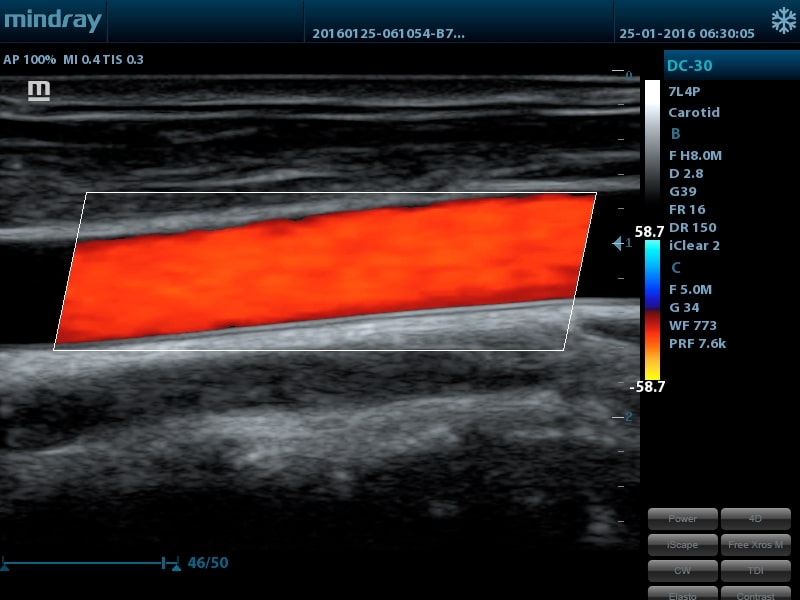Select the Elasto mode button
The height and width of the screenshot is (600, 800).
coord(682,594)
